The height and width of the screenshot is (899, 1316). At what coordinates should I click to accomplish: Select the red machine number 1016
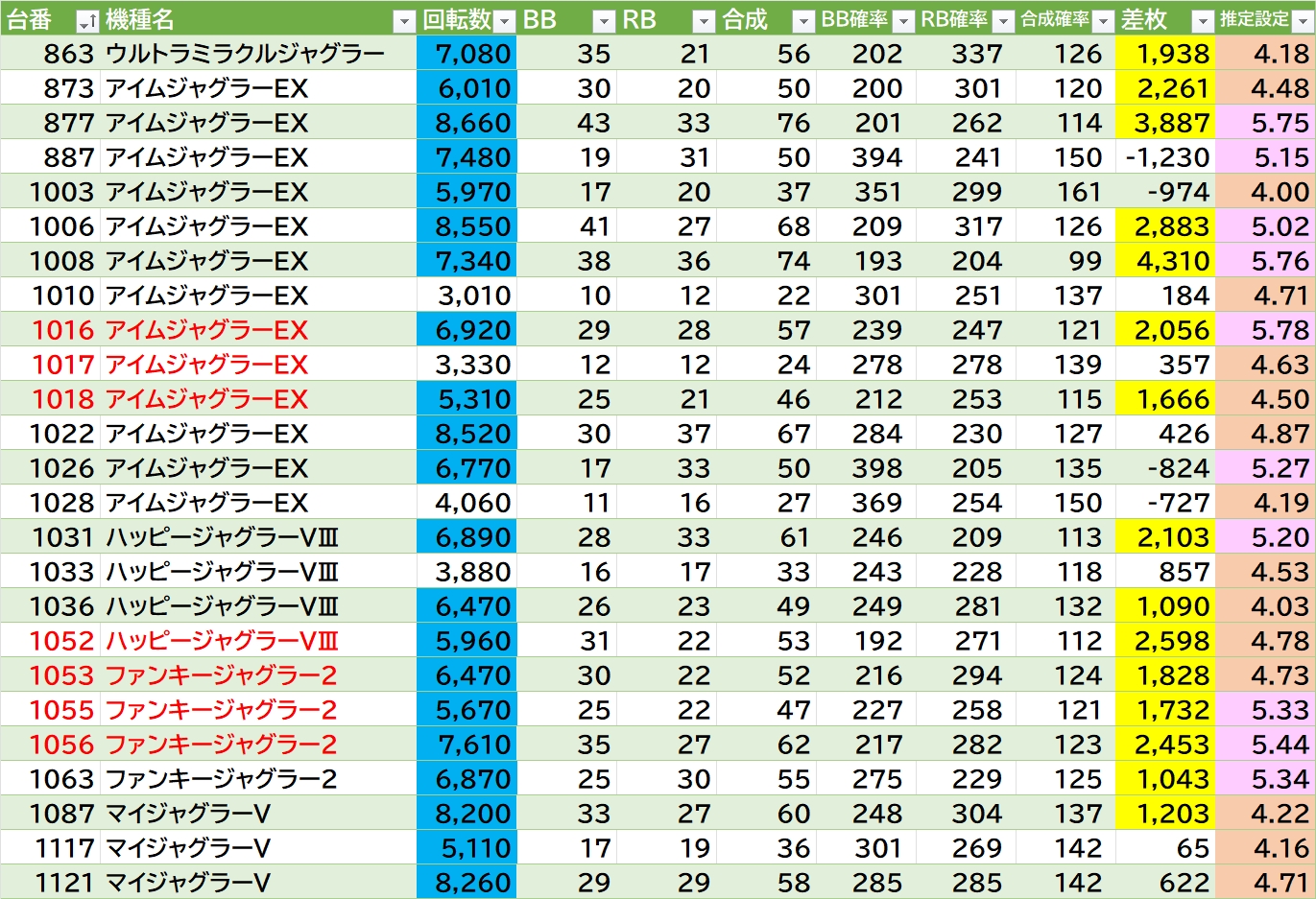[50, 330]
